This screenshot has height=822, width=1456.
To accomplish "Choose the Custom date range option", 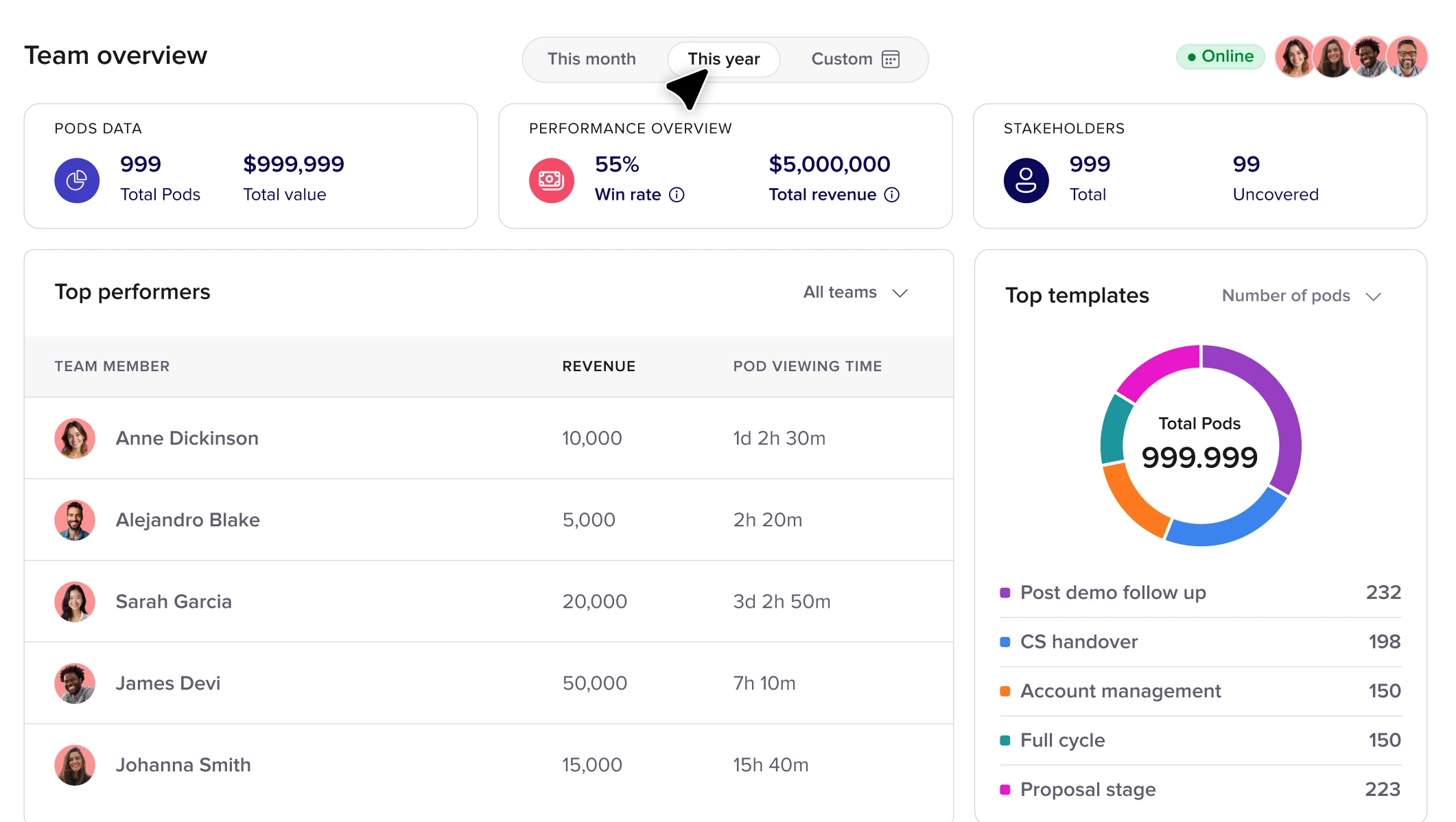I will tap(841, 60).
